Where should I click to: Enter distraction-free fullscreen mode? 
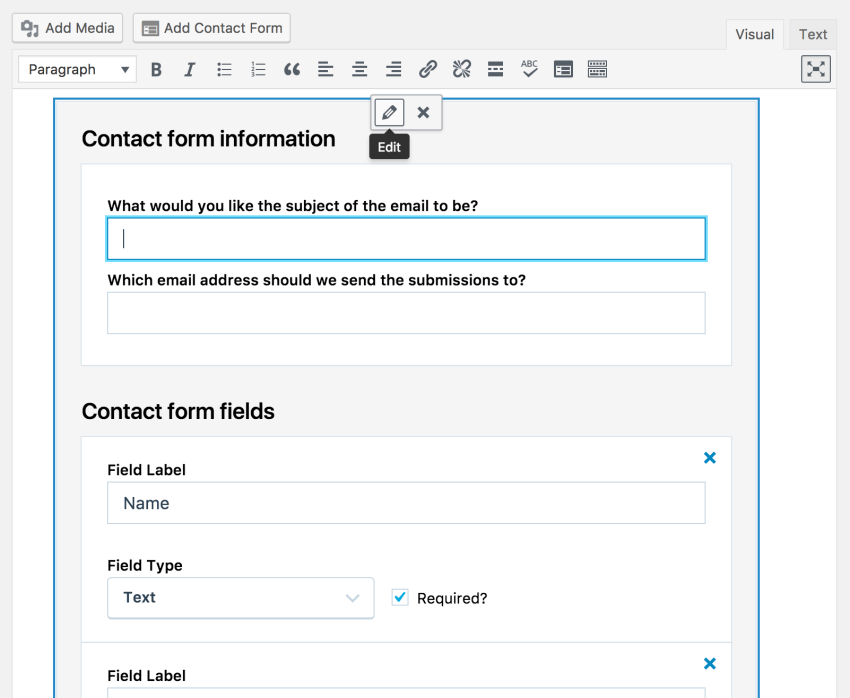tap(815, 69)
